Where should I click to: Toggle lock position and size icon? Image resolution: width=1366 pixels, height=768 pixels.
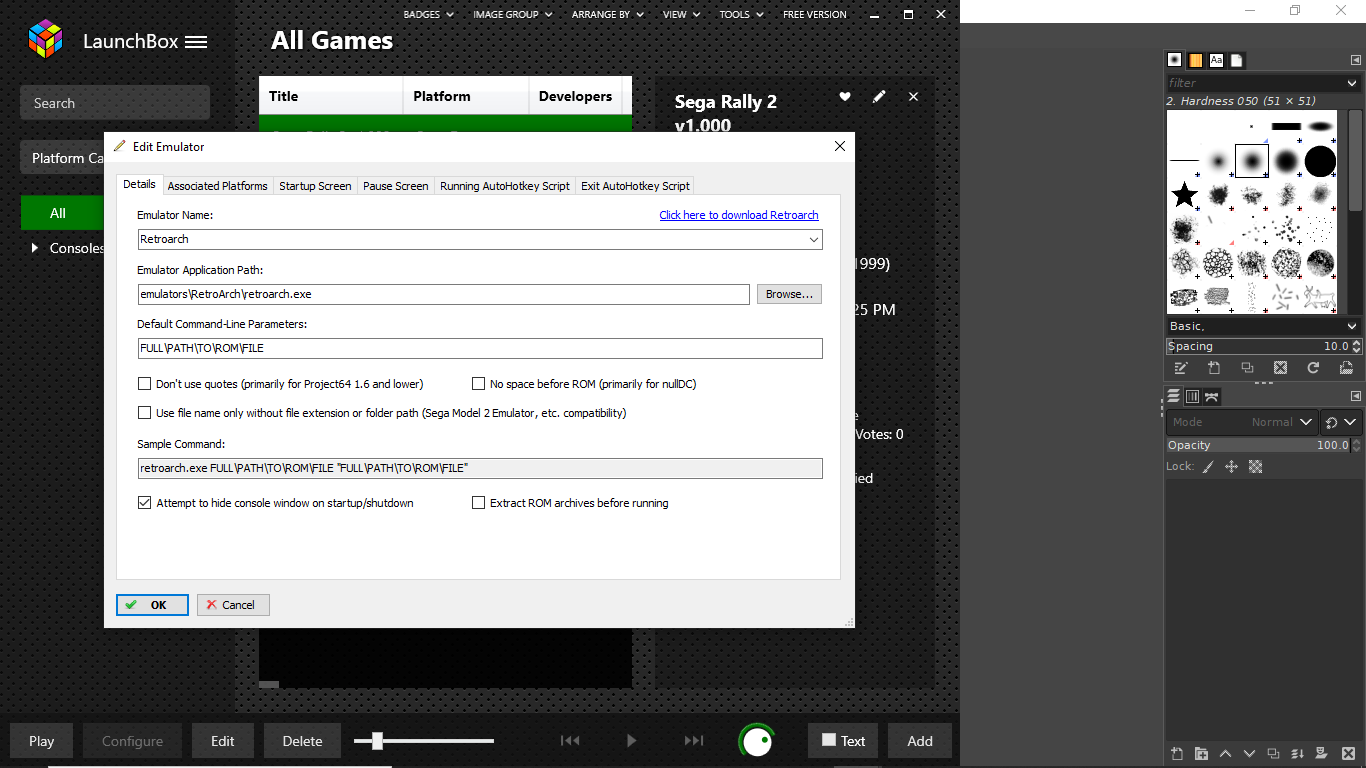coord(1231,467)
